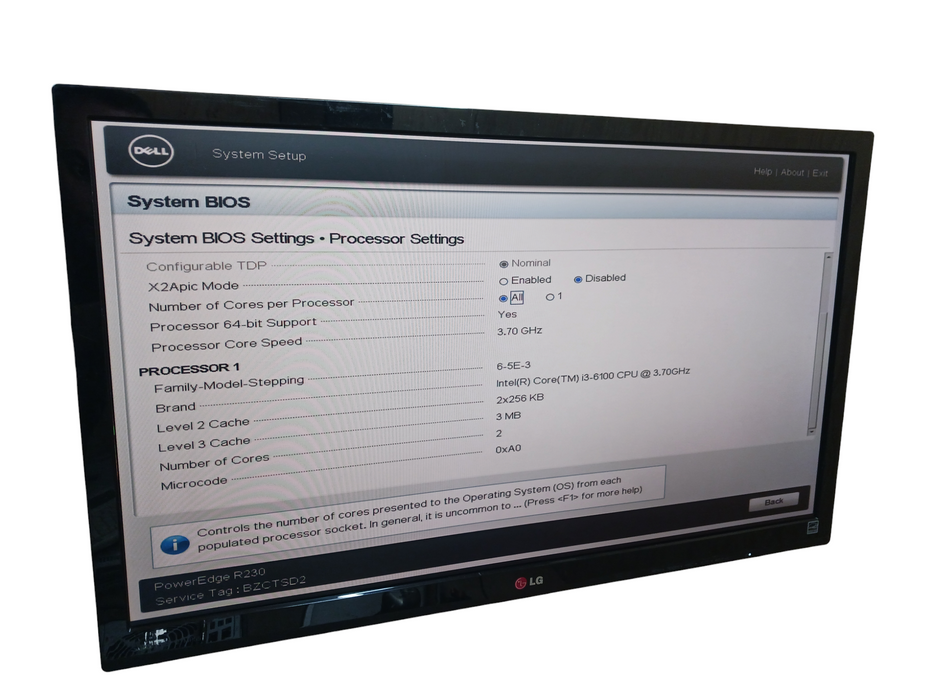Click the Configurable TDP label
Viewport: 933px width, 700px height.
(x=206, y=266)
